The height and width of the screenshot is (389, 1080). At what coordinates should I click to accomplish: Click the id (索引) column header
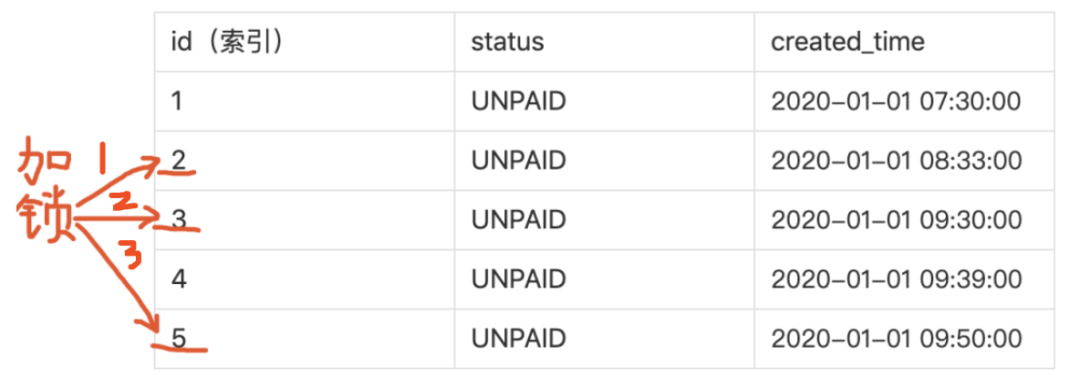point(228,42)
